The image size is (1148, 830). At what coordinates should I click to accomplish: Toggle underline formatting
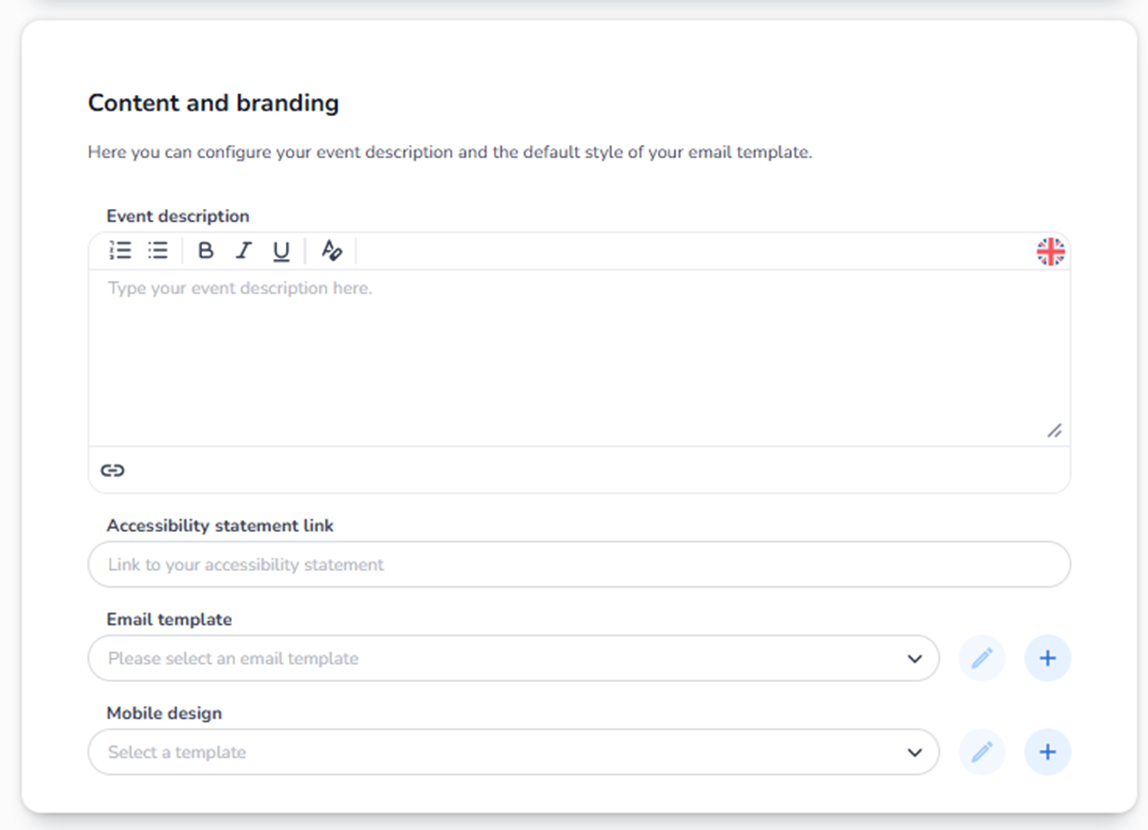pyautogui.click(x=281, y=251)
